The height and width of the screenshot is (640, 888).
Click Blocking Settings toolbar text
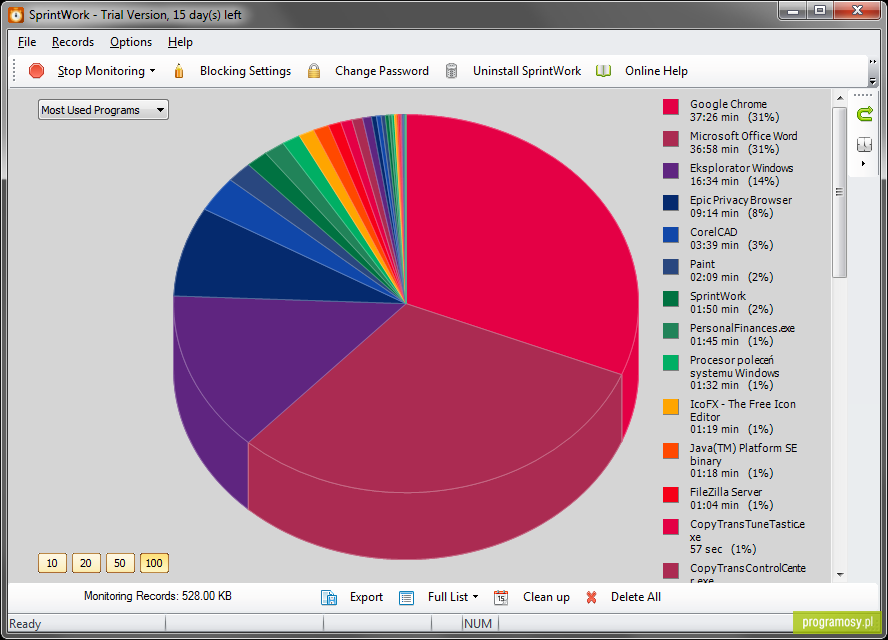245,71
